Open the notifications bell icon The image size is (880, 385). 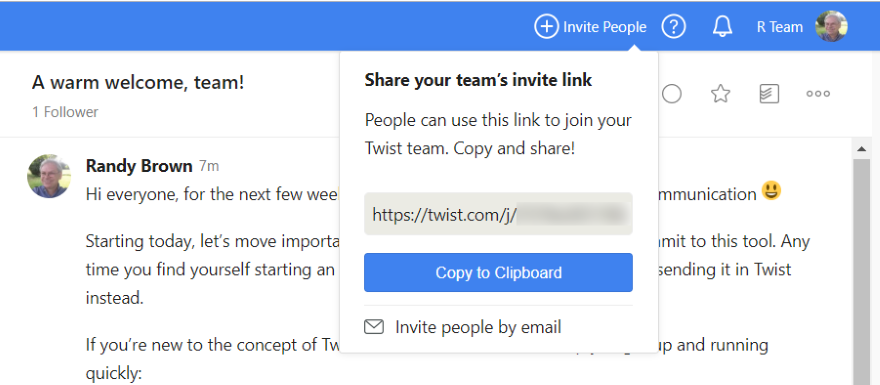click(722, 26)
